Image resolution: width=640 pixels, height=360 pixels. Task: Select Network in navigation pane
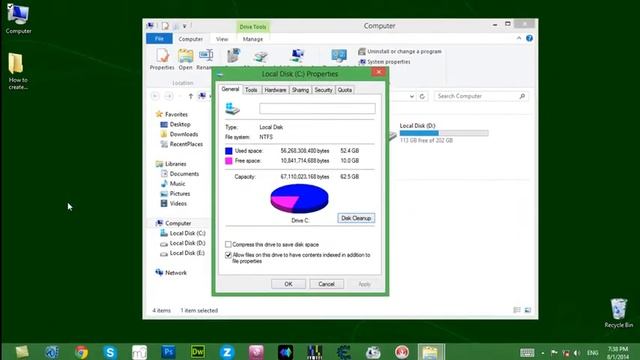click(171, 273)
